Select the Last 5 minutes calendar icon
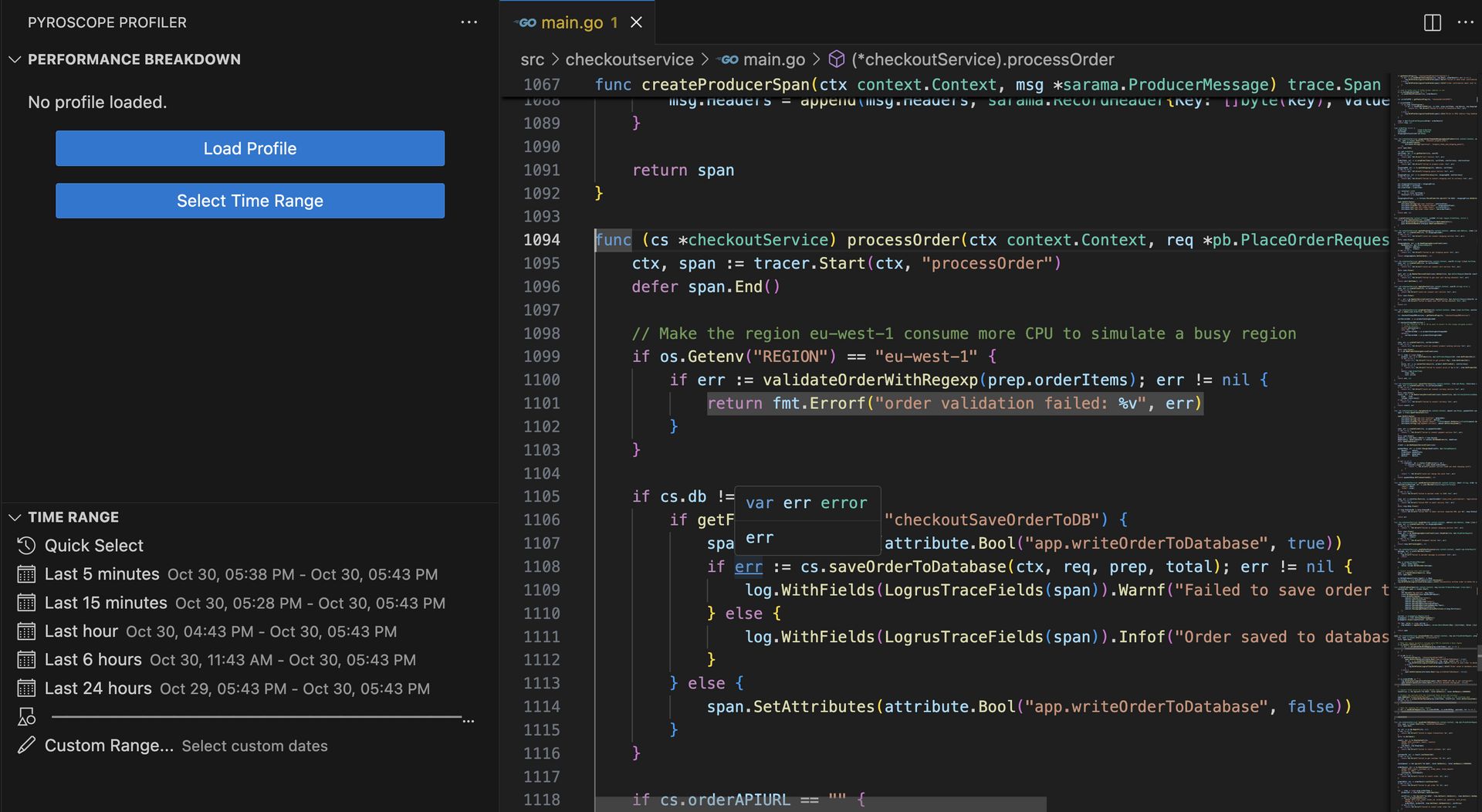This screenshot has width=1482, height=812. click(26, 574)
